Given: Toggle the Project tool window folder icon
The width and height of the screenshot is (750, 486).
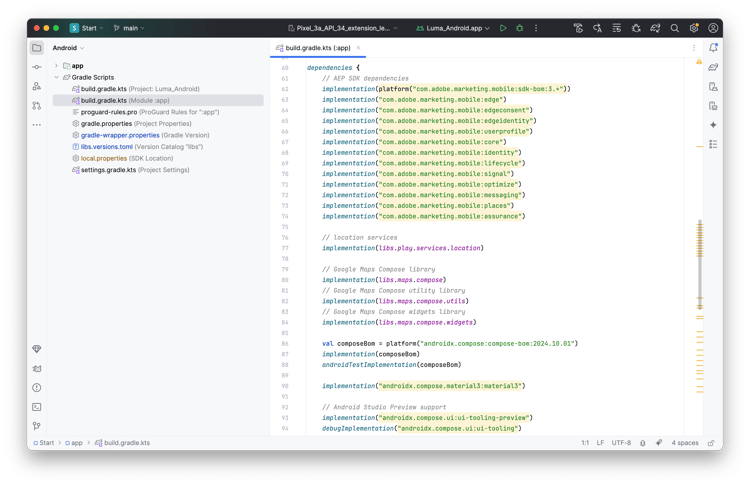Looking at the screenshot, I should 37,47.
